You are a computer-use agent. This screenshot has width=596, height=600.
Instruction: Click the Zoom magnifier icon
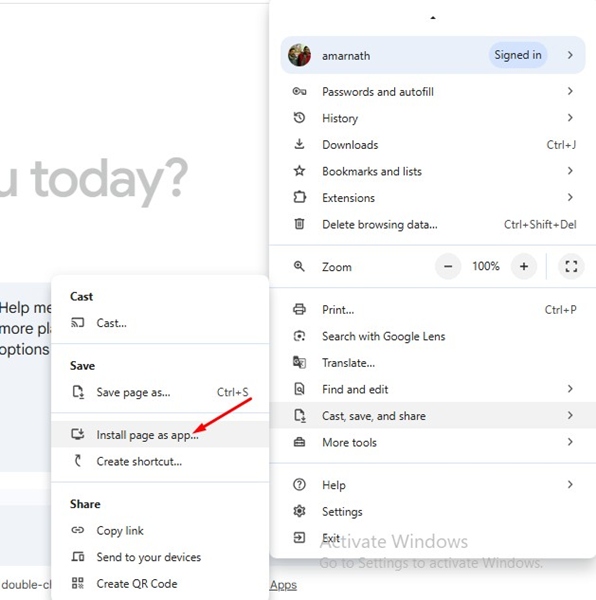[299, 266]
